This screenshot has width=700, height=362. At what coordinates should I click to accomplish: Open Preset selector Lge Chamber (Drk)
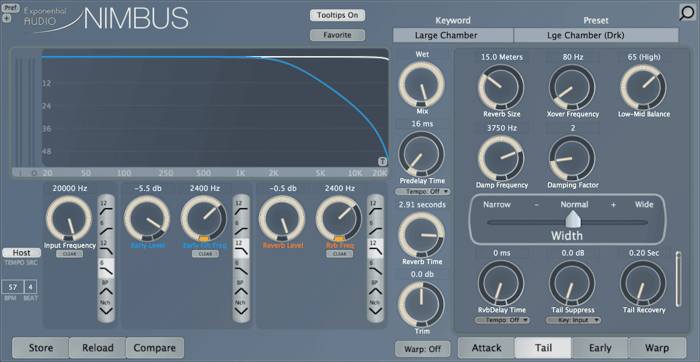[596, 35]
